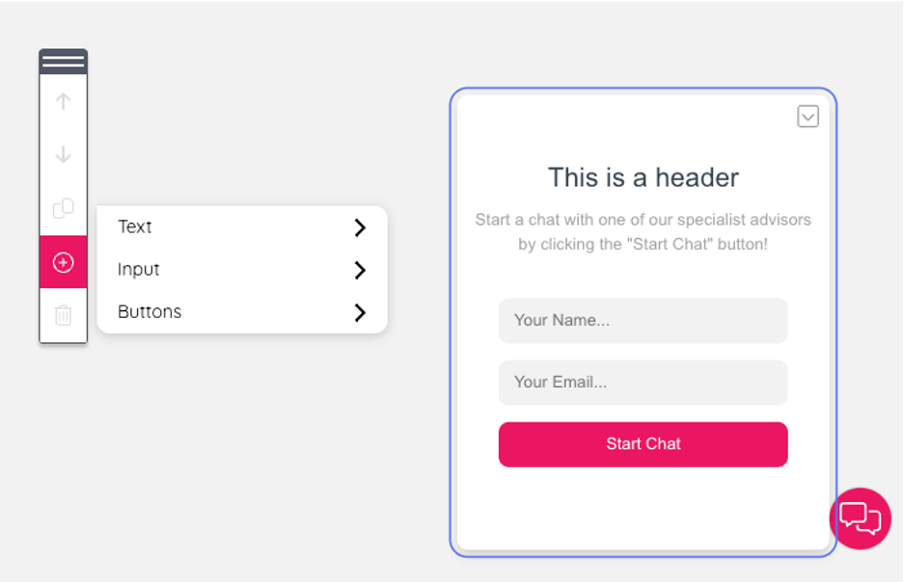Select the Buttons menu entry

tap(149, 311)
